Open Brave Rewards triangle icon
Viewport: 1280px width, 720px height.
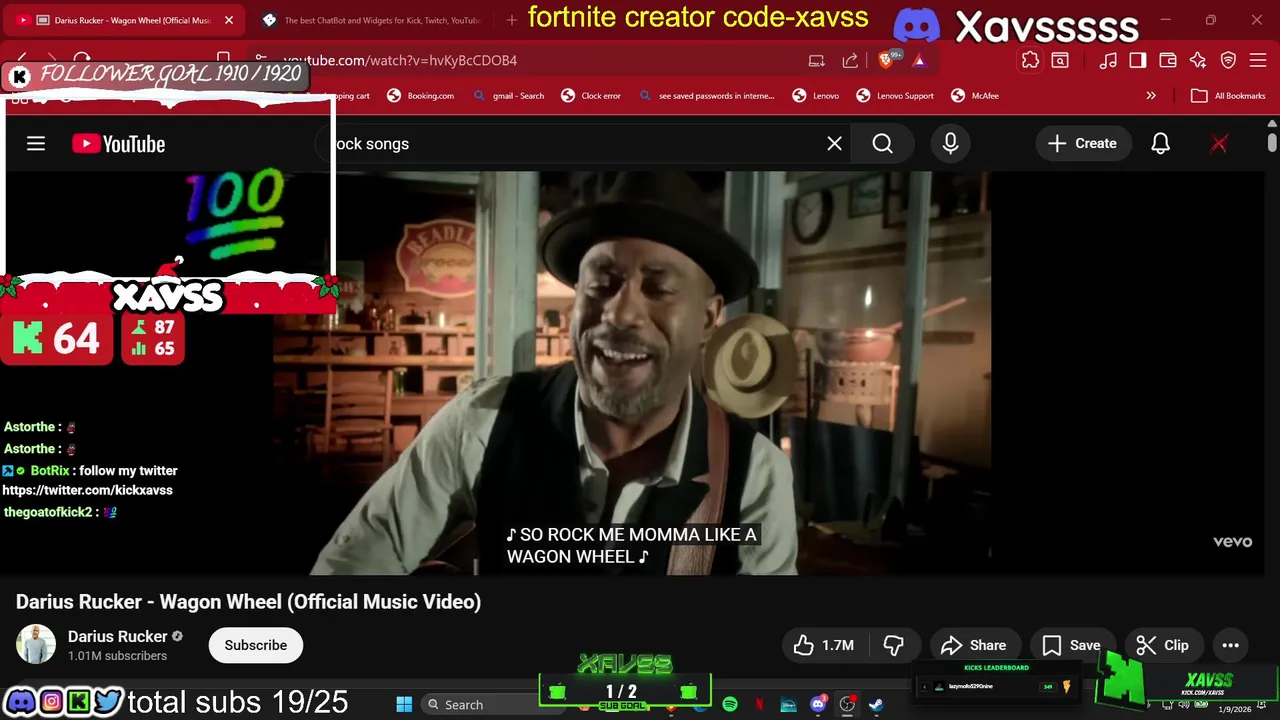coord(919,61)
